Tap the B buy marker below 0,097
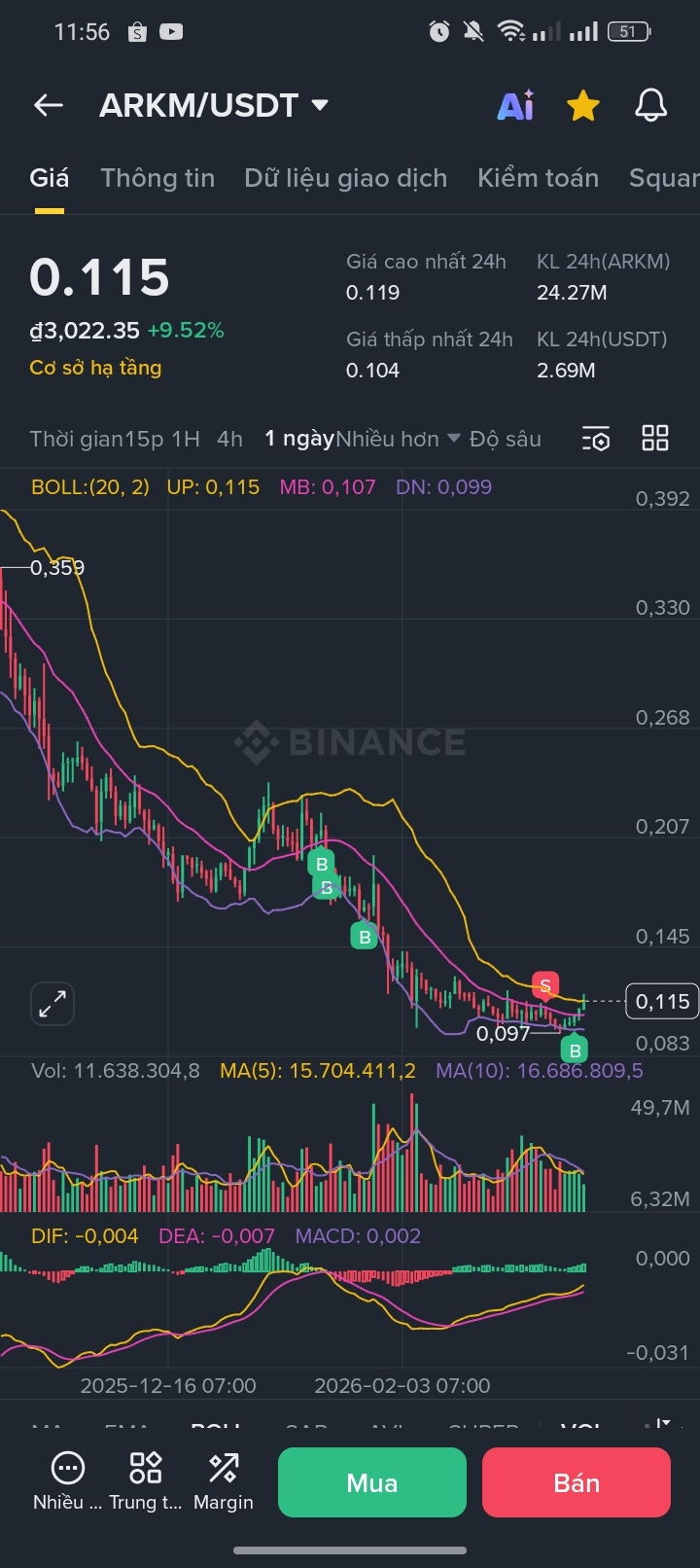The width and height of the screenshot is (700, 1568). point(575,1051)
